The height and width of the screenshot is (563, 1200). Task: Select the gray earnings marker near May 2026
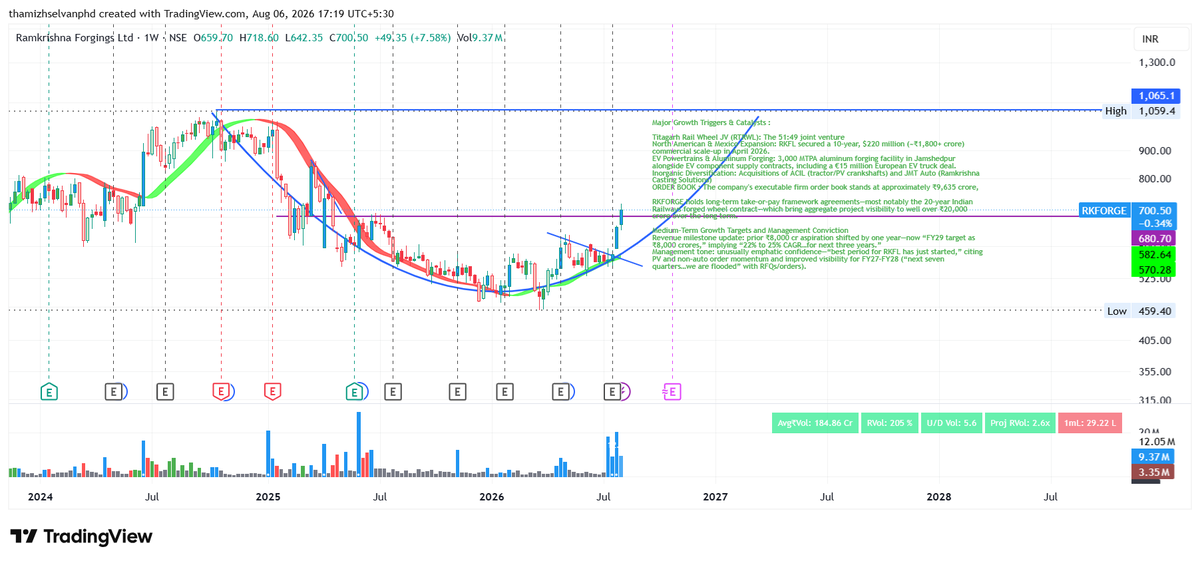[560, 392]
